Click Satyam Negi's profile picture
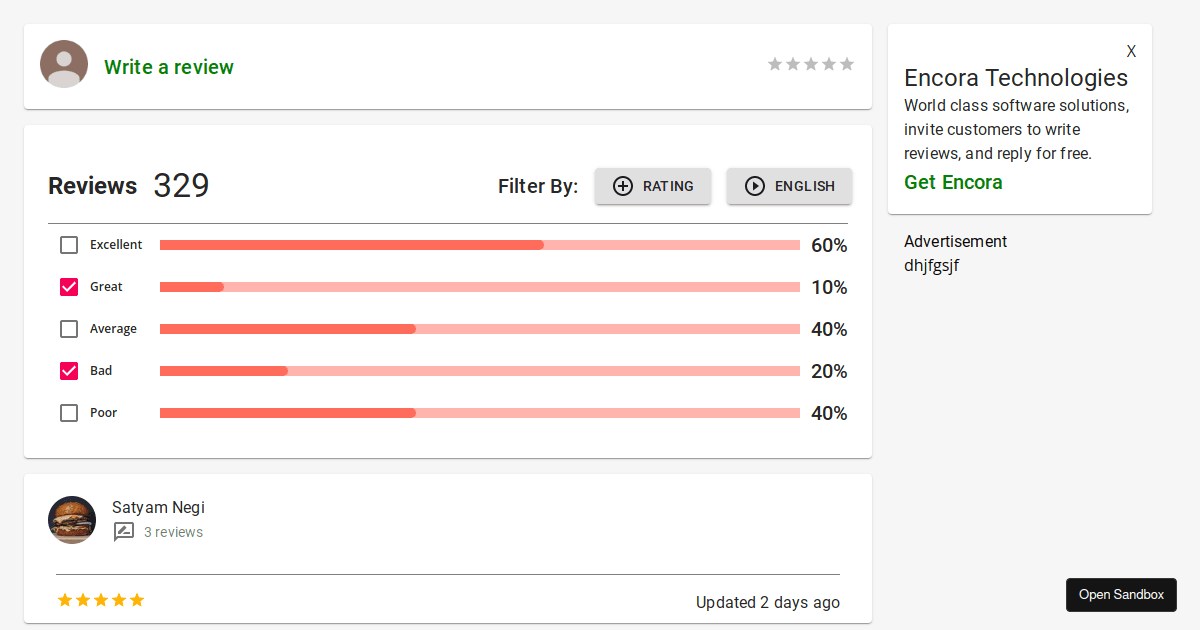The width and height of the screenshot is (1200, 630). (x=72, y=520)
